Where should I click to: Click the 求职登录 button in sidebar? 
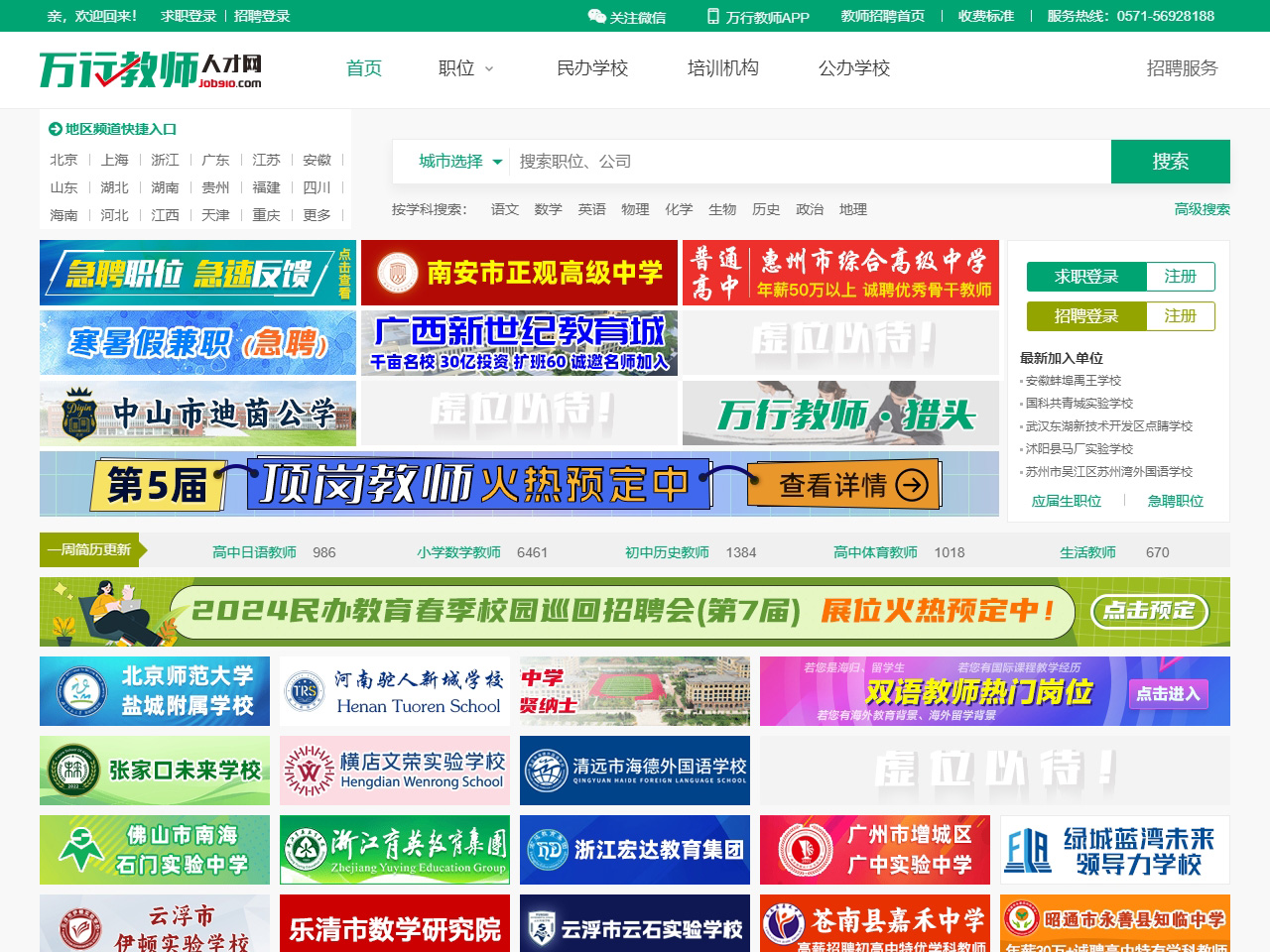pyautogui.click(x=1085, y=277)
